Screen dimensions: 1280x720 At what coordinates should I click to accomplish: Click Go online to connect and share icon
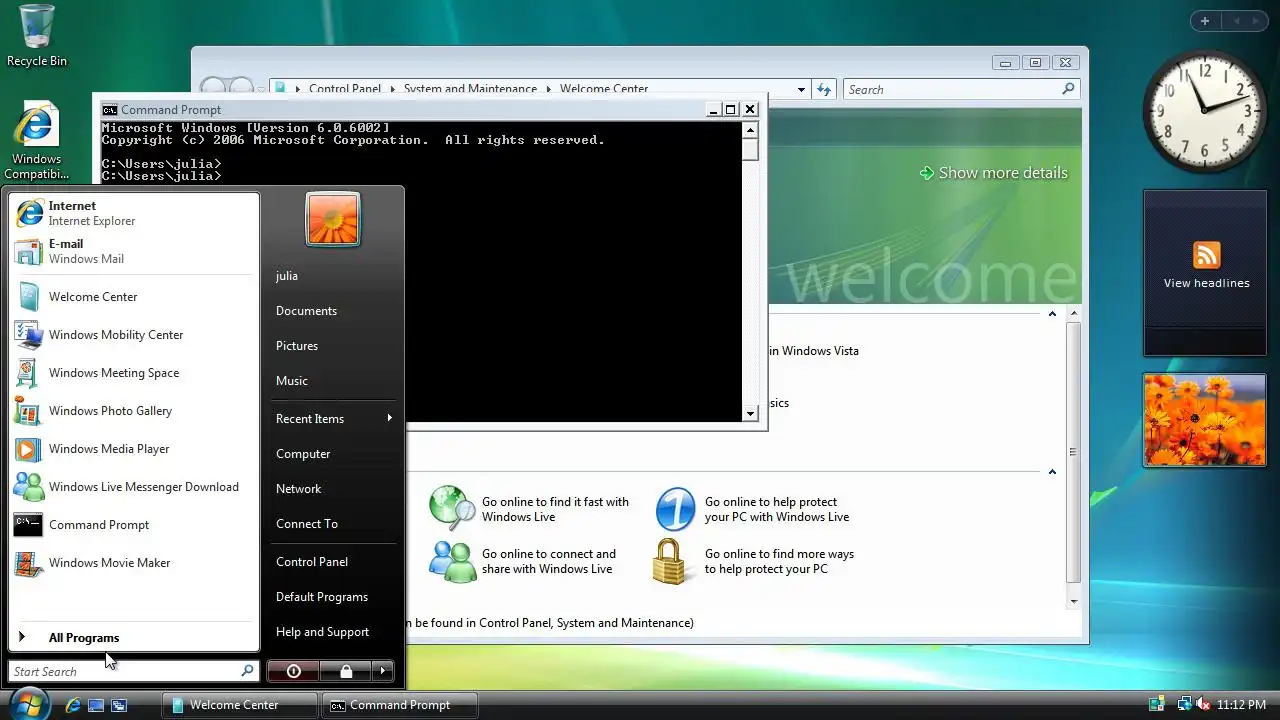tap(452, 561)
